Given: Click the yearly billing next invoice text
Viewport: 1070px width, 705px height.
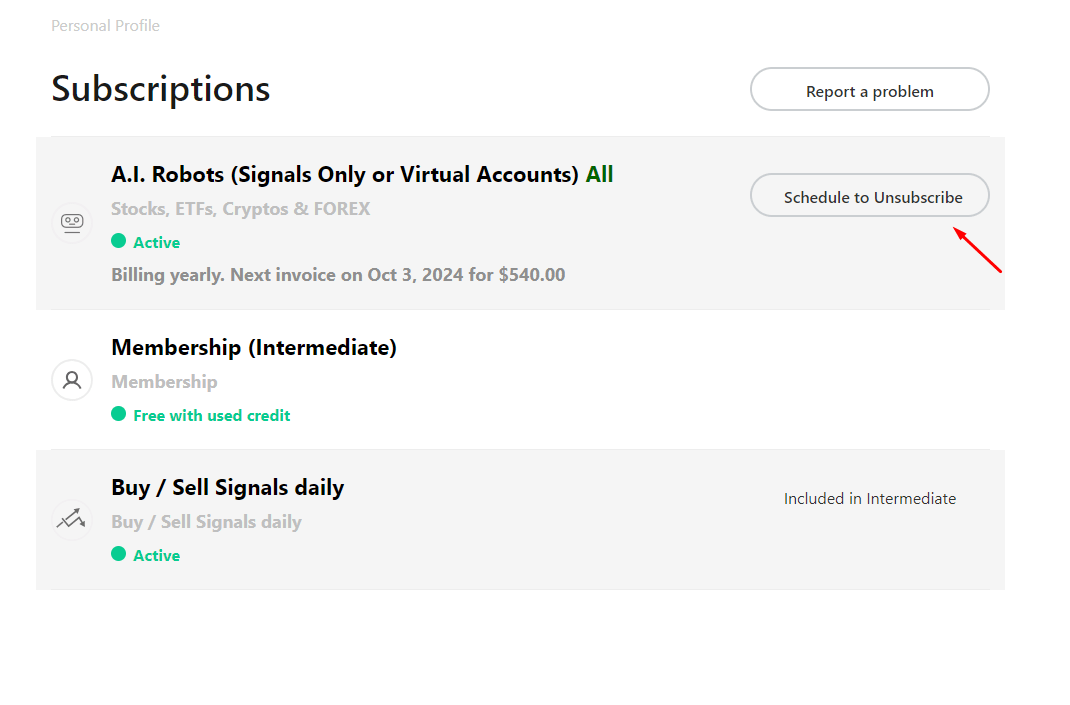Looking at the screenshot, I should click(338, 275).
